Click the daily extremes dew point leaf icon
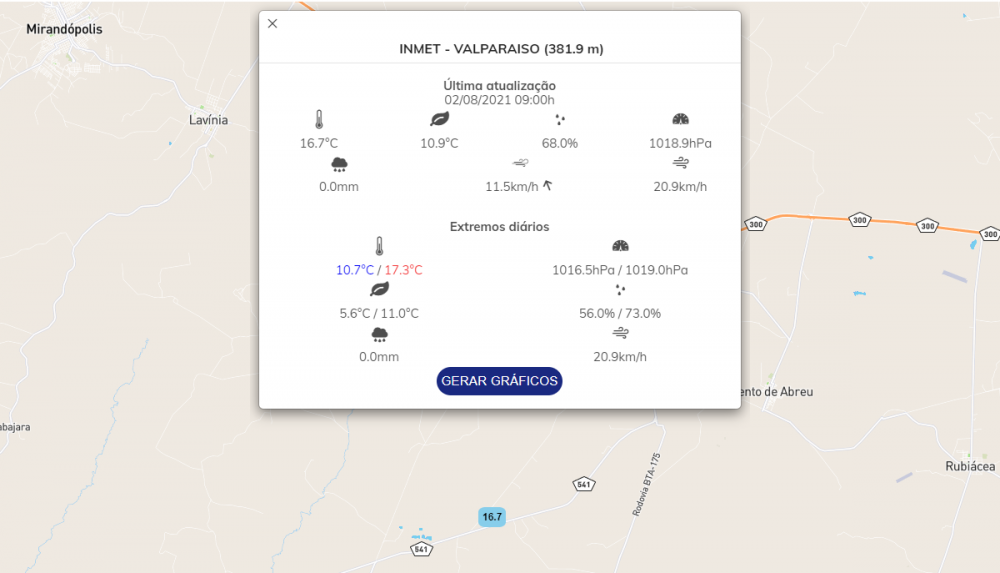The image size is (1000, 573). point(379,290)
